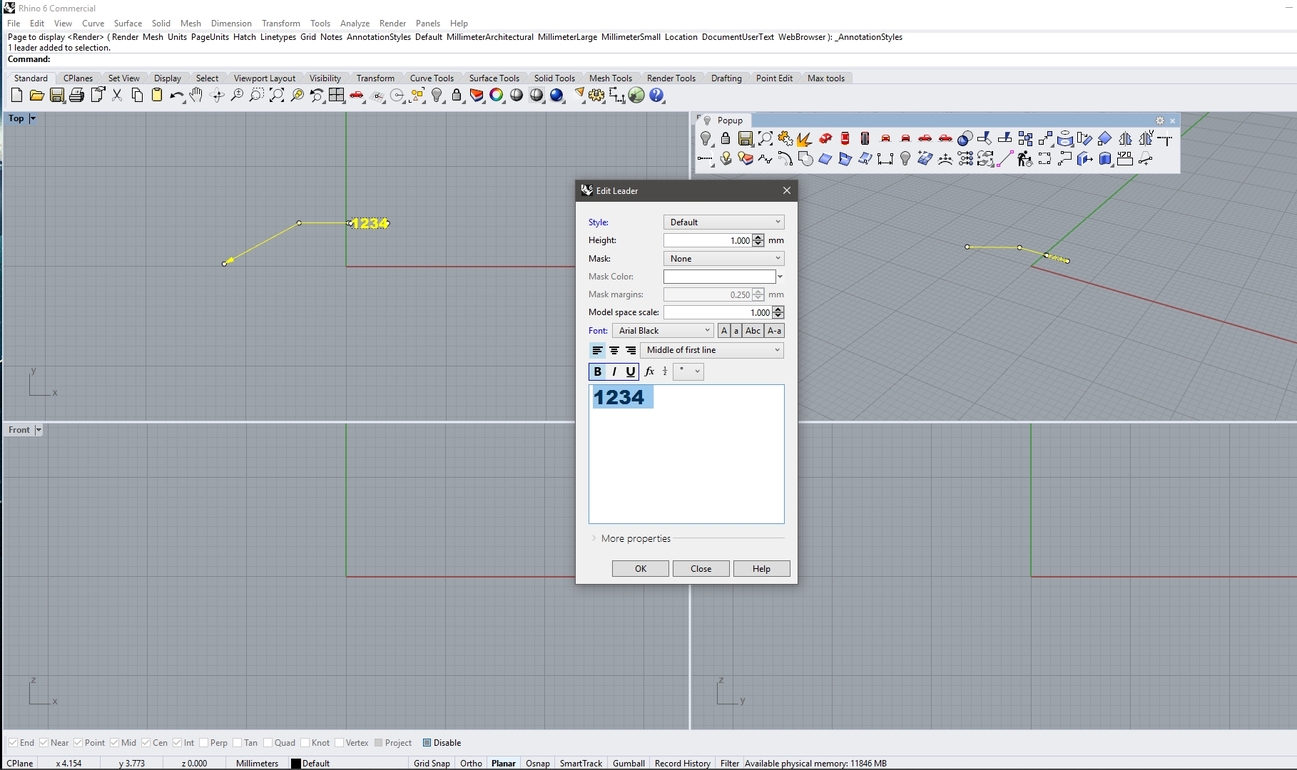Click the fx text field icon
The height and width of the screenshot is (770, 1297).
(x=649, y=372)
